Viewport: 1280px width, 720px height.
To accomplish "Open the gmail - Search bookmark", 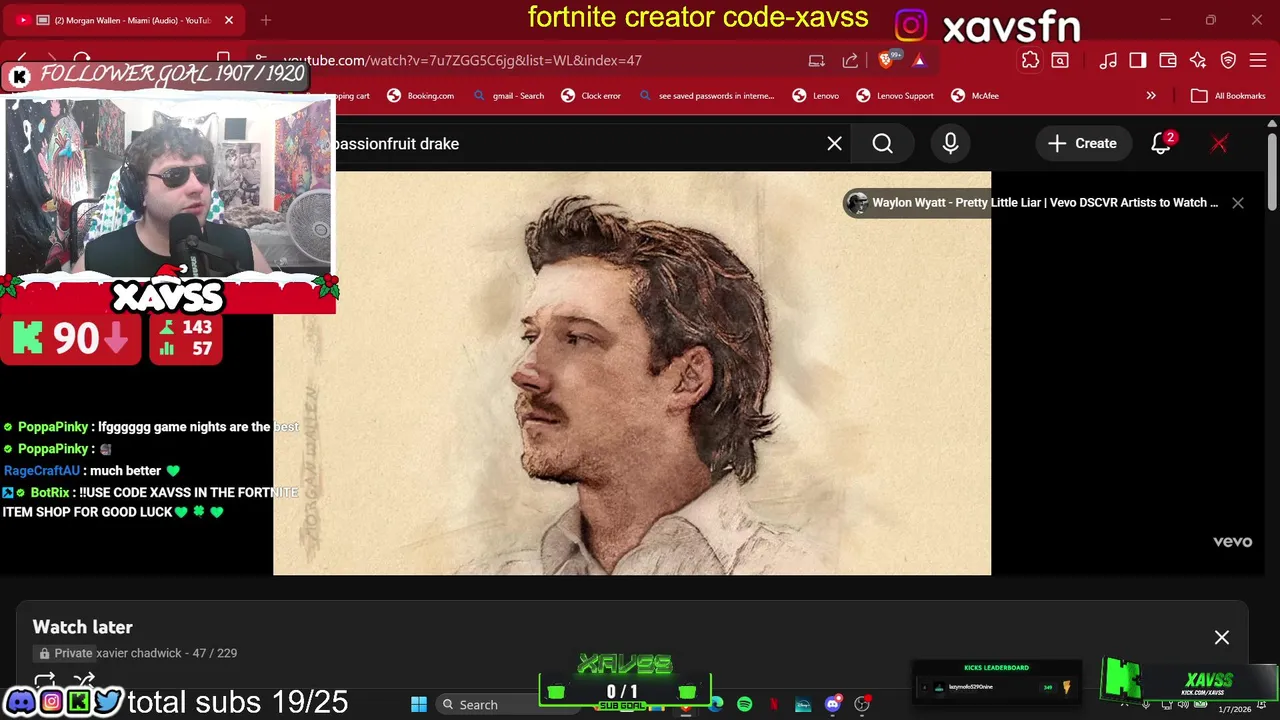I will click(x=508, y=96).
